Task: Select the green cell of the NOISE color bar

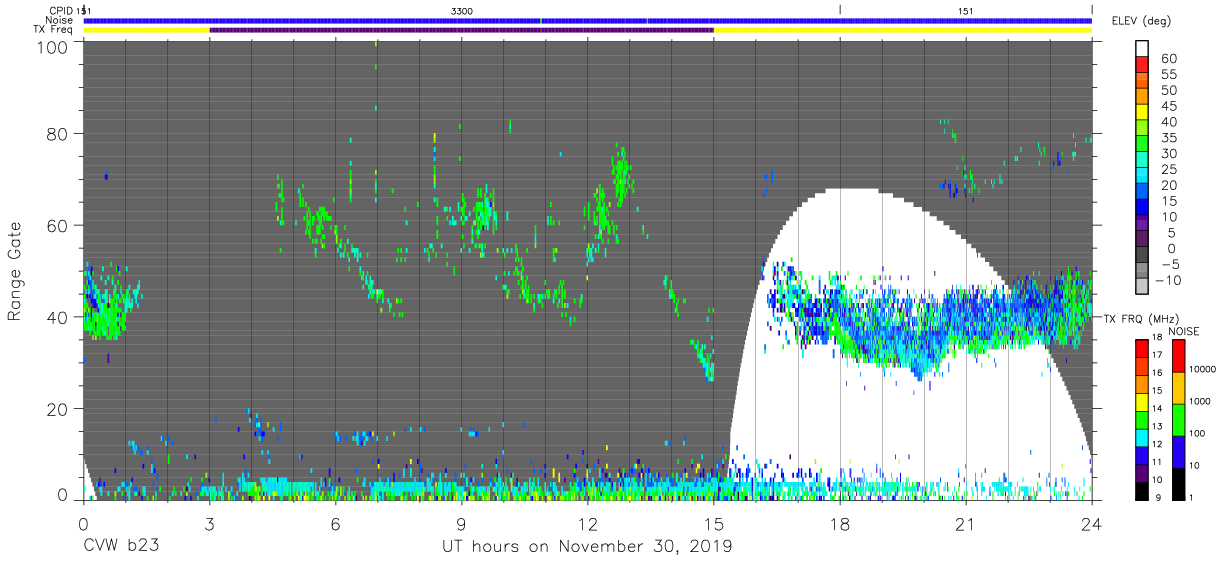Action: point(1181,419)
